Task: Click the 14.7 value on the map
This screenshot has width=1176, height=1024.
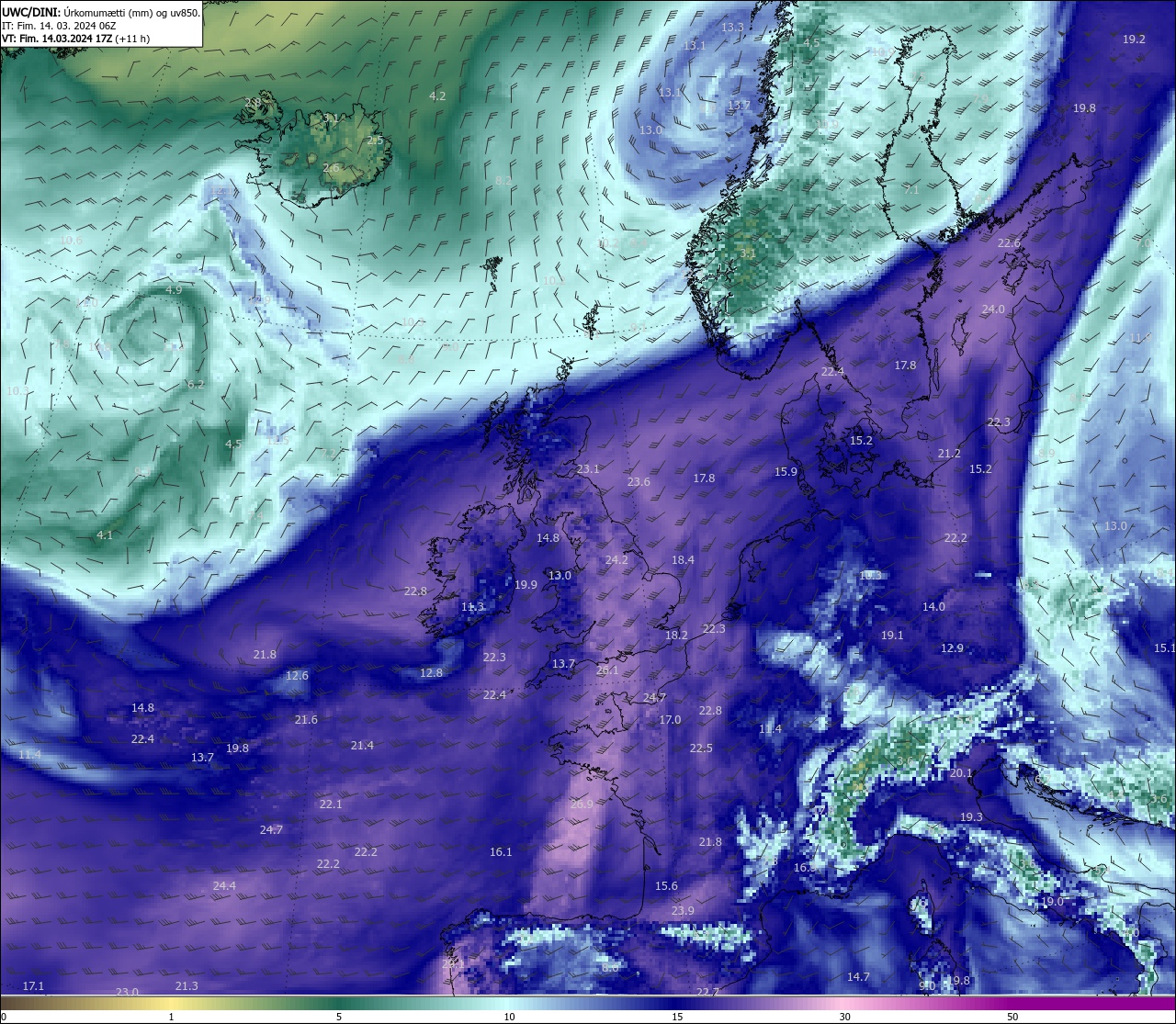Action: tap(858, 977)
